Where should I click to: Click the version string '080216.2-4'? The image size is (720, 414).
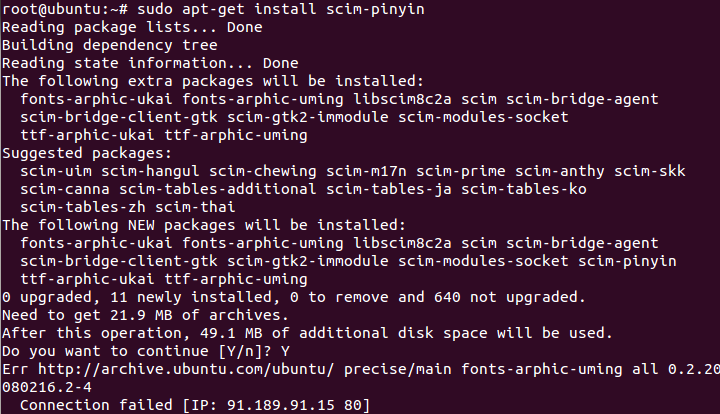[47, 387]
